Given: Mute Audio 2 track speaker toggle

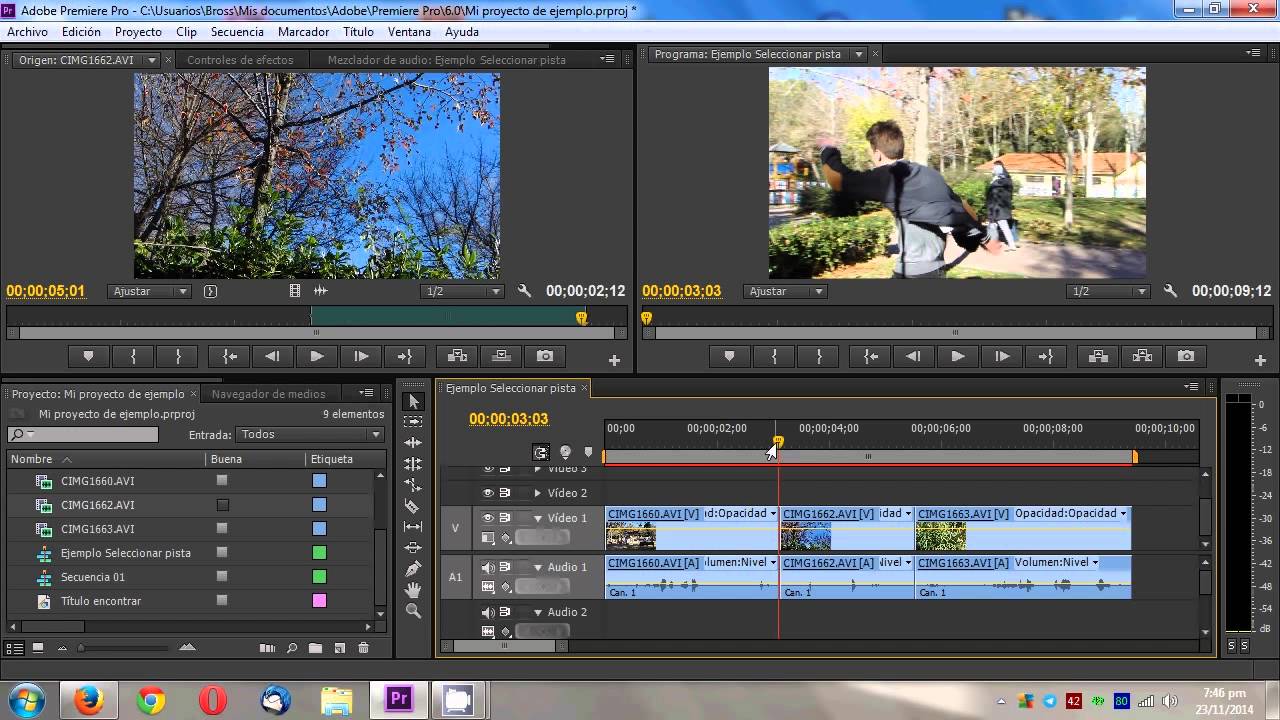Looking at the screenshot, I should (x=488, y=612).
